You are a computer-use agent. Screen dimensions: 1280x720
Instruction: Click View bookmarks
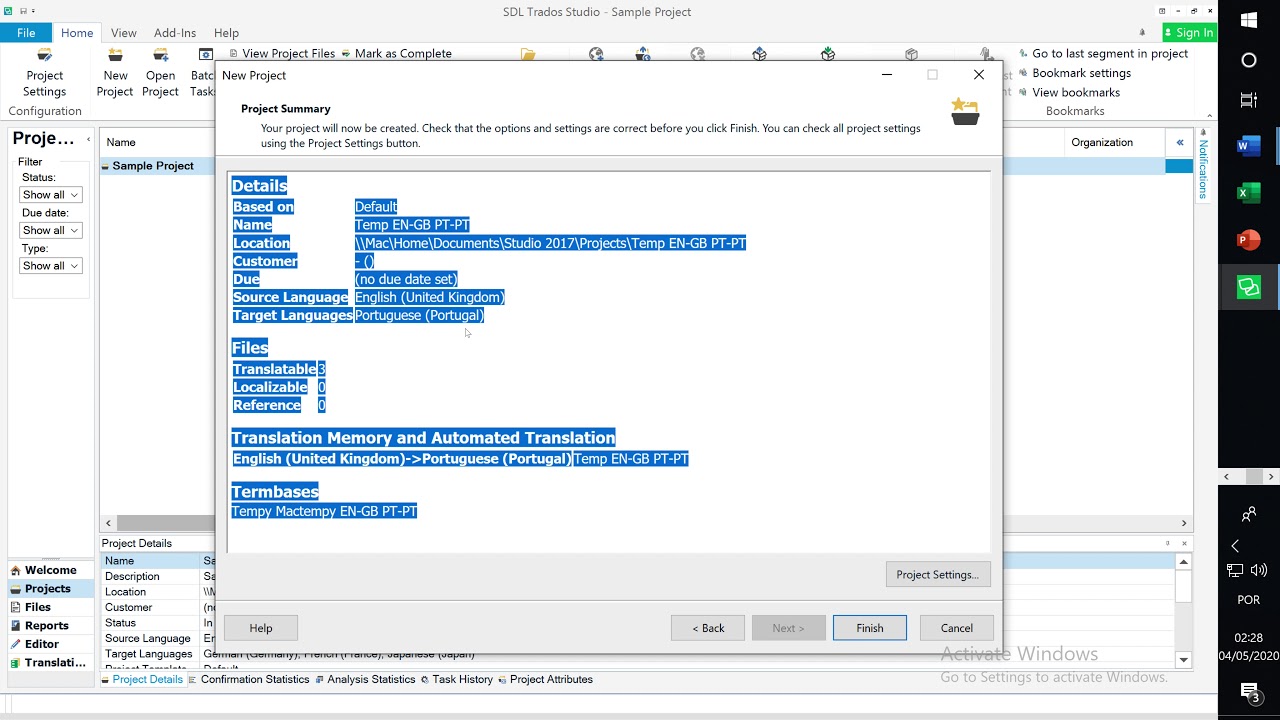point(1068,92)
